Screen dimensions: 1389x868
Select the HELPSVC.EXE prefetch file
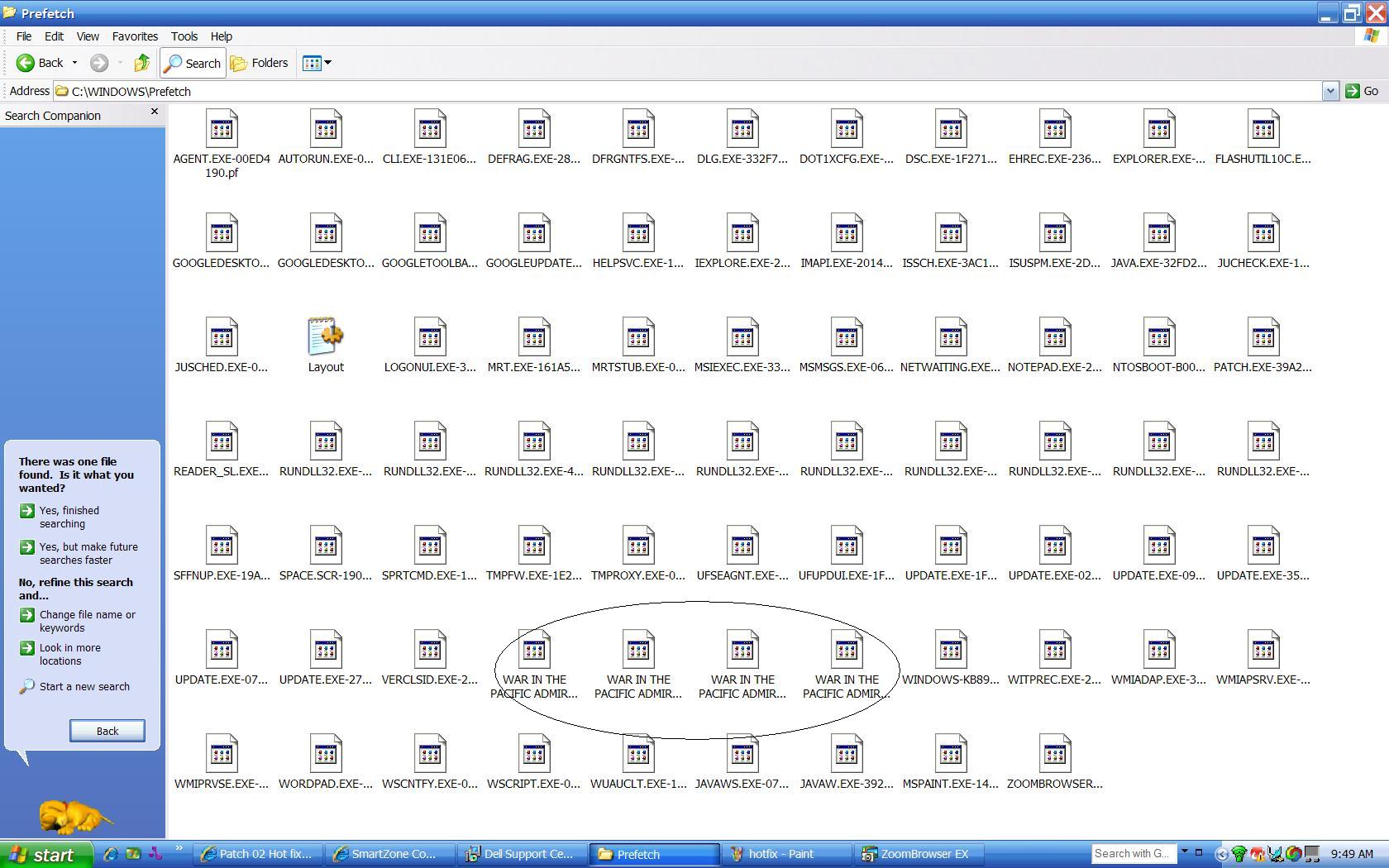click(x=638, y=242)
